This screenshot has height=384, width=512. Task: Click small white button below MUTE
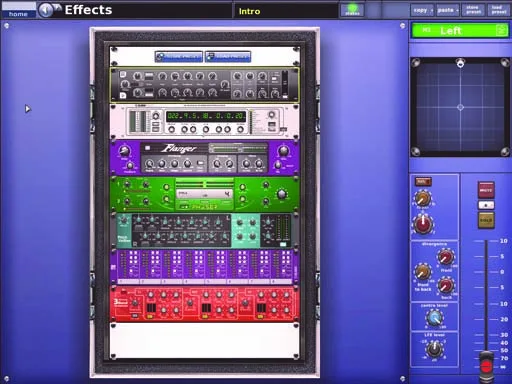[486, 205]
